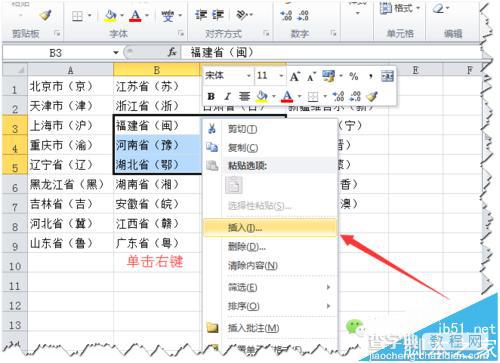500x363 pixels.
Task: Click the phonetic guide 文 icon
Action: point(168,15)
